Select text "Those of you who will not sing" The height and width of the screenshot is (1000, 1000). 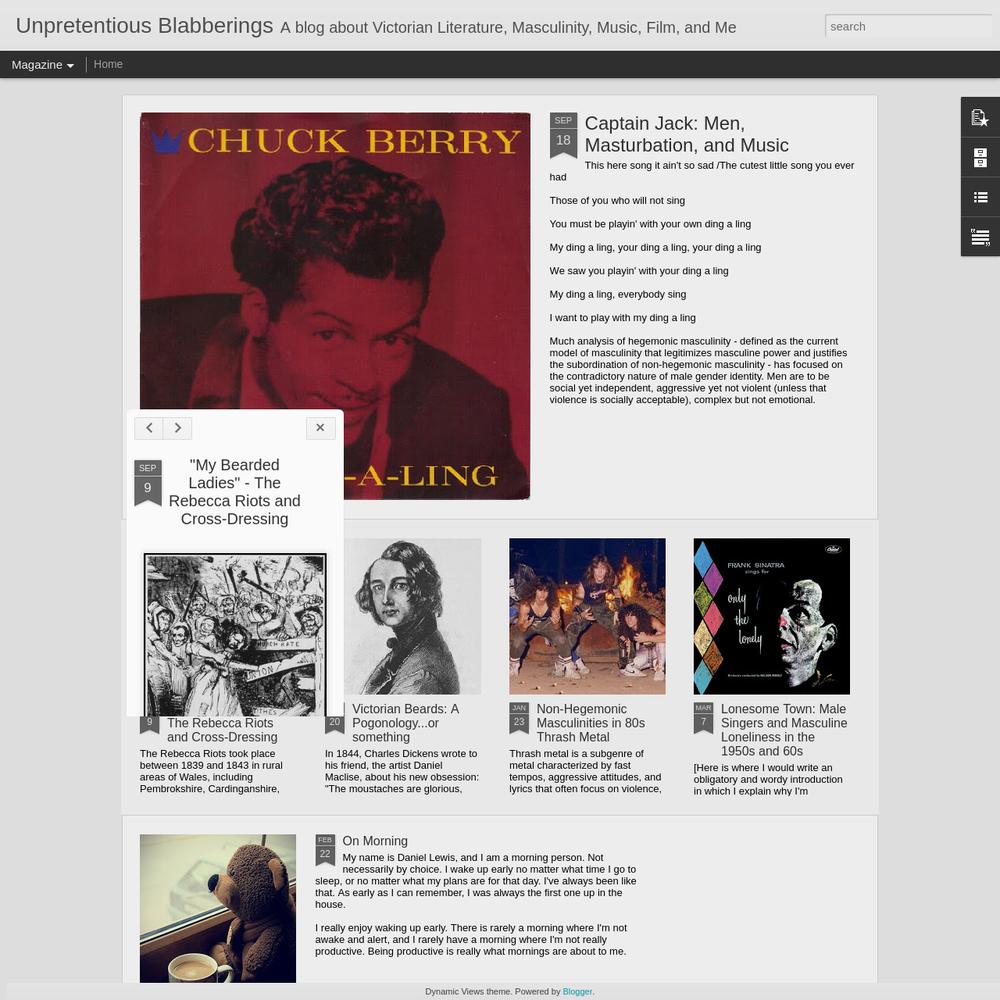pyautogui.click(x=617, y=200)
